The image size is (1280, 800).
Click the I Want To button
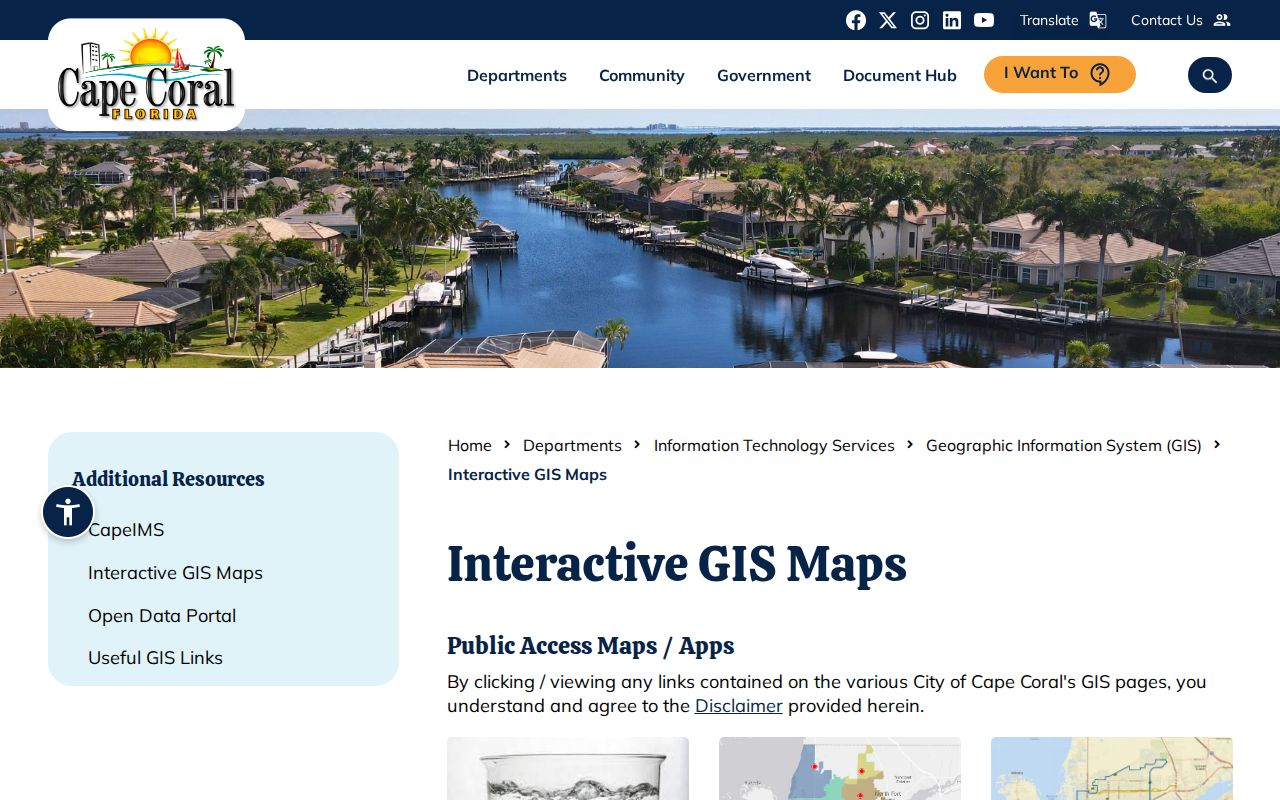[x=1060, y=74]
